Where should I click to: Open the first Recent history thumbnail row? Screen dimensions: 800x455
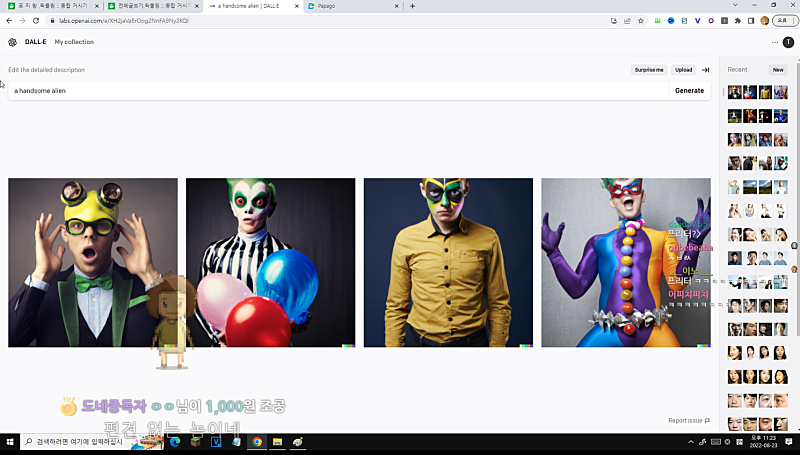(758, 92)
